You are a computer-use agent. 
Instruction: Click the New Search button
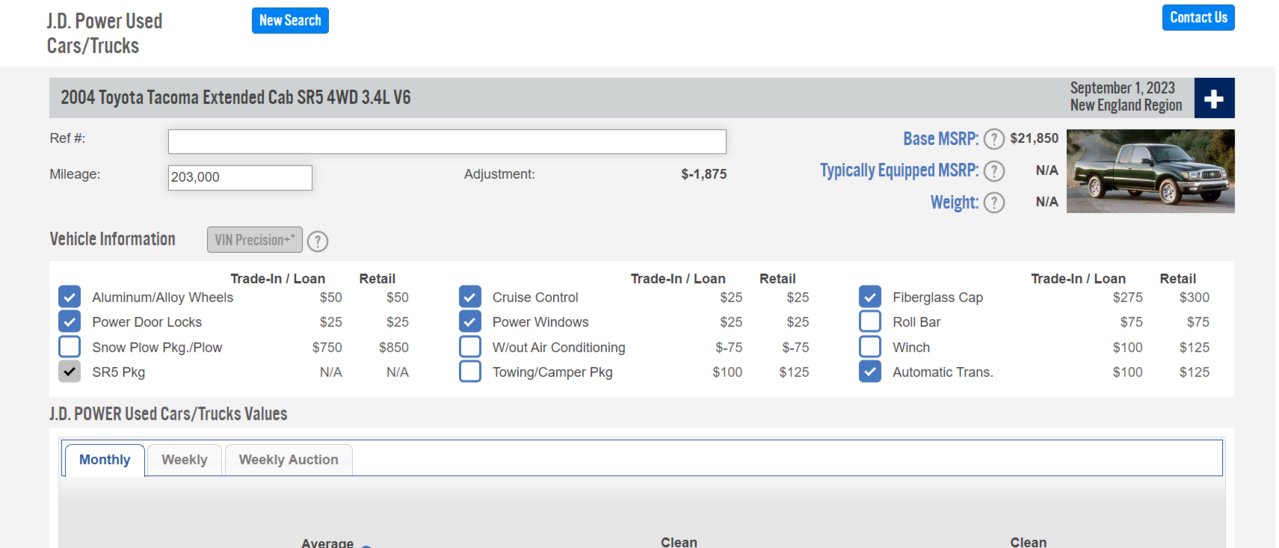(x=290, y=20)
